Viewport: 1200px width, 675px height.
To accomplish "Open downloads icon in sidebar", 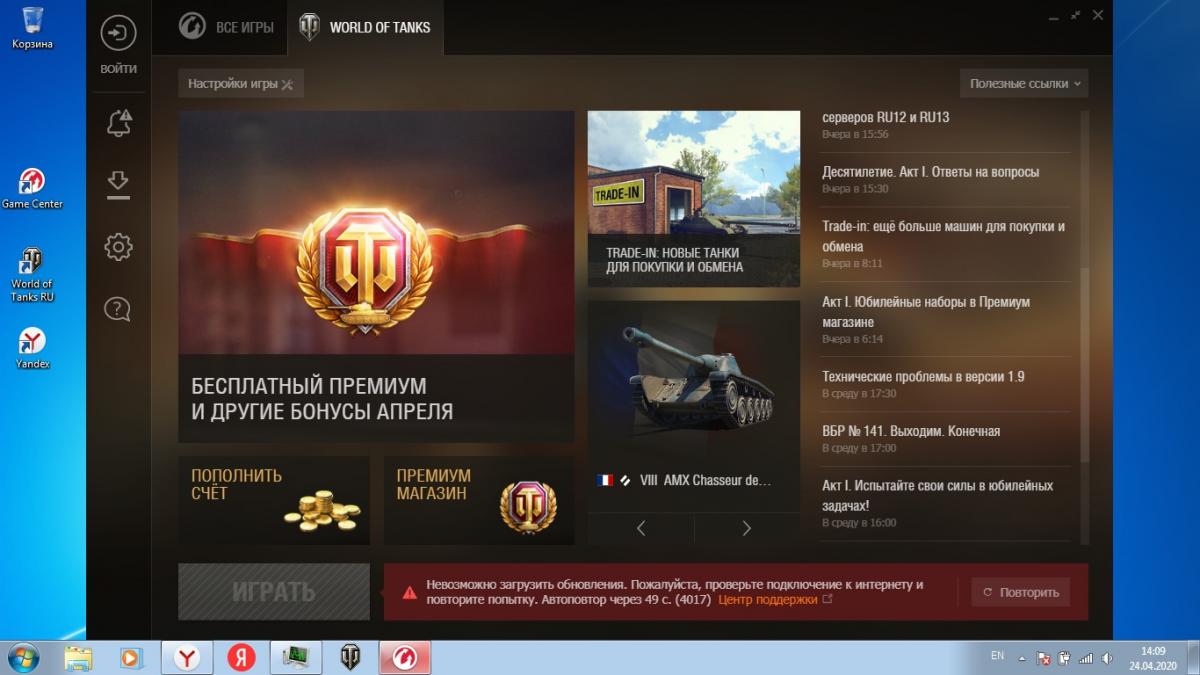I will [118, 185].
